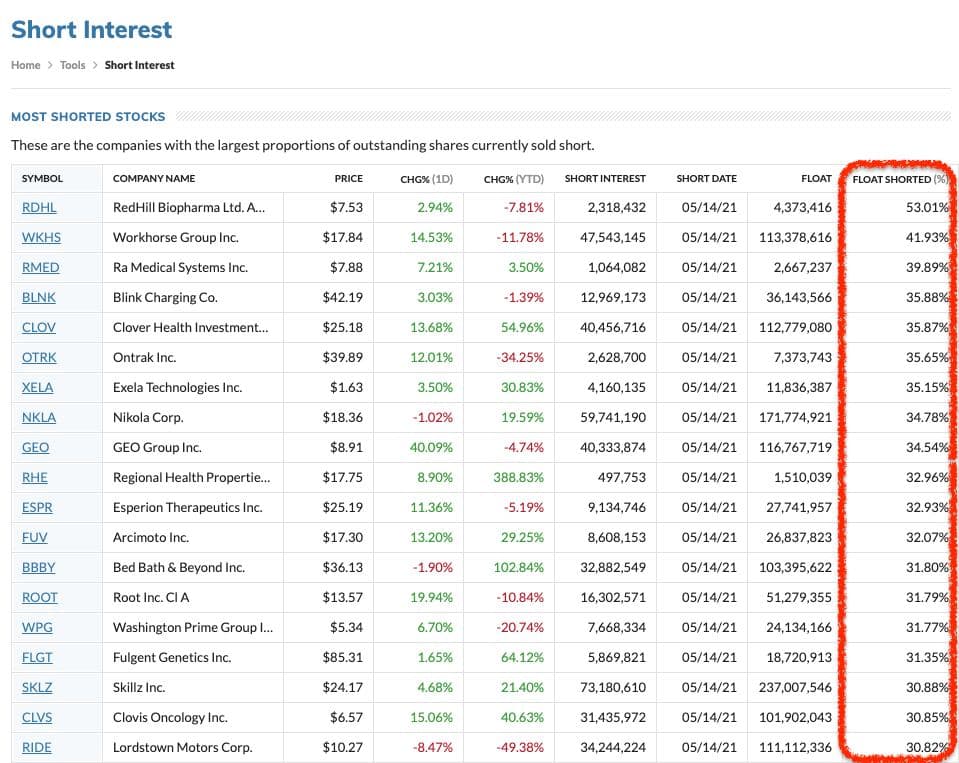Select the GEO Group Inc. company name
This screenshot has height=763, width=959.
pyautogui.click(x=157, y=447)
